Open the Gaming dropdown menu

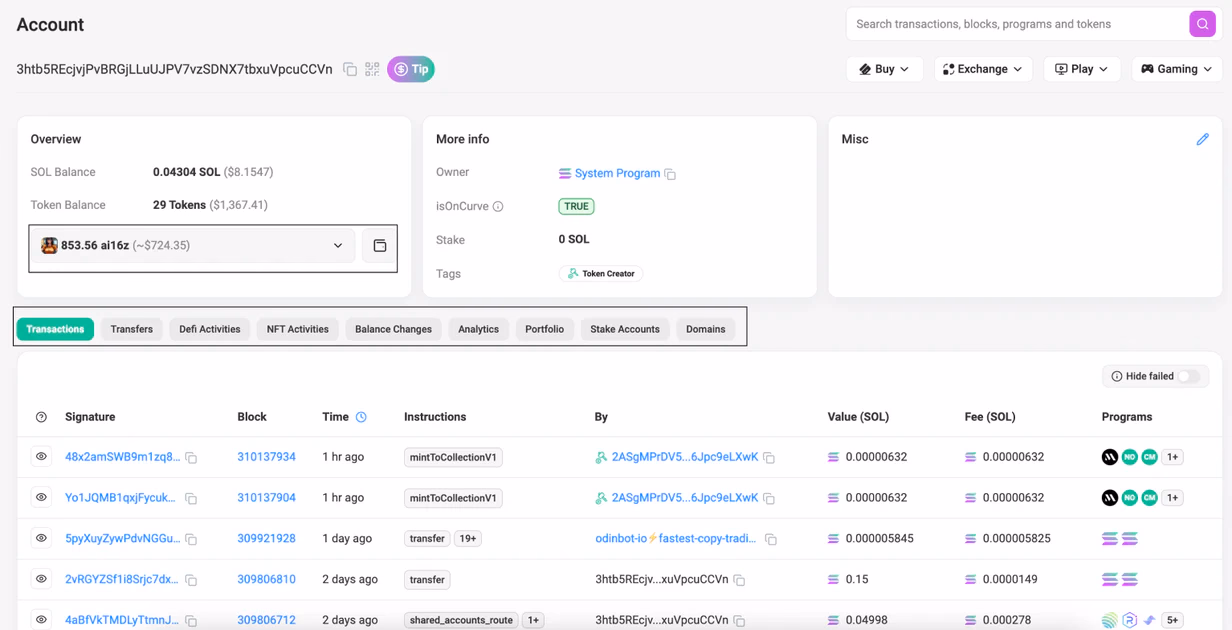coord(1177,69)
